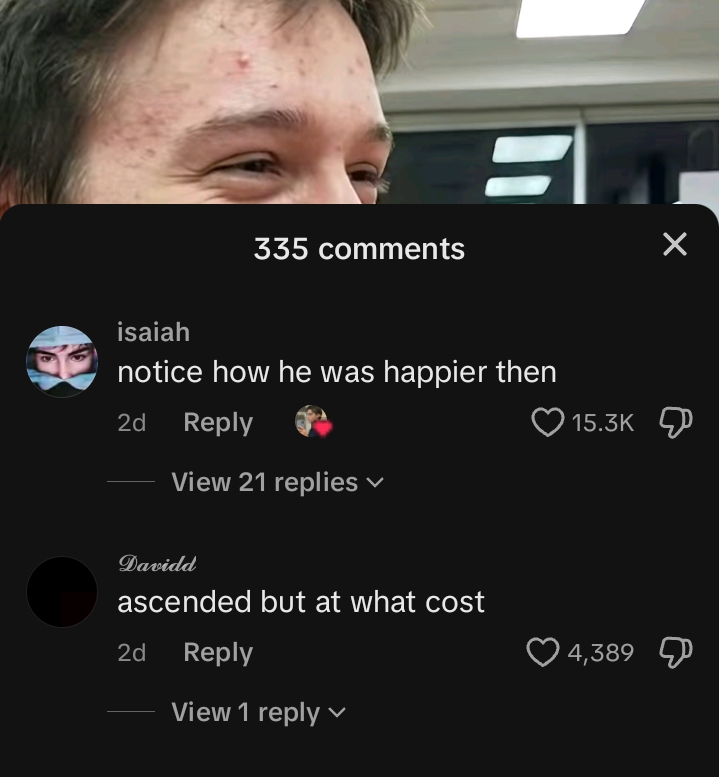
Task: Tap the creator-liked avatar badge beside Reply
Action: [313, 421]
